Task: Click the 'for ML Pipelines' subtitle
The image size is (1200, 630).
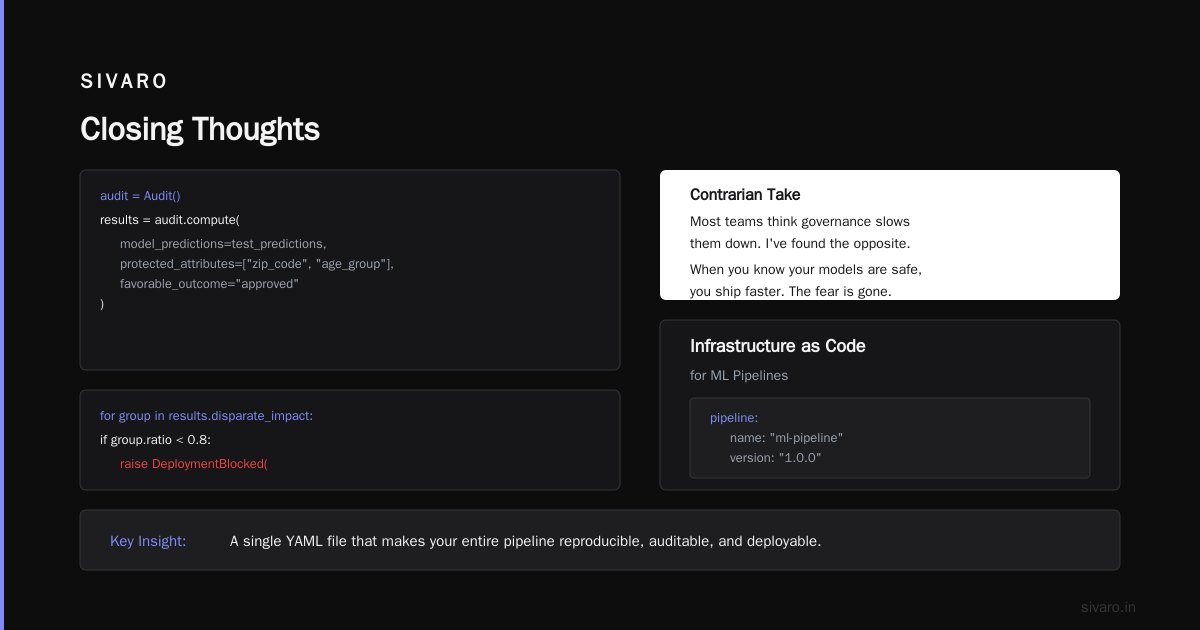Action: (x=739, y=375)
